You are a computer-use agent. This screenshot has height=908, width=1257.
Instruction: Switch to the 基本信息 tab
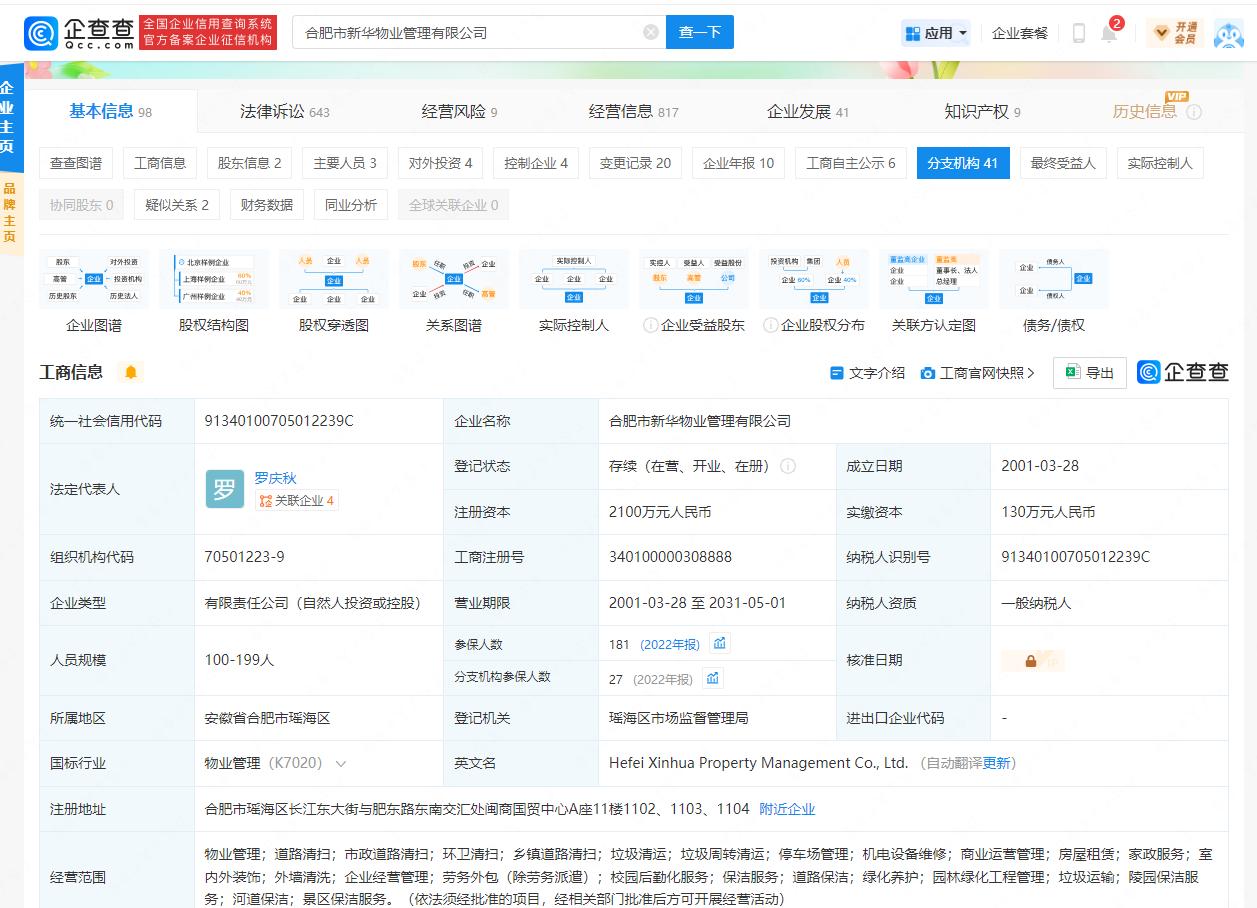pyautogui.click(x=110, y=111)
